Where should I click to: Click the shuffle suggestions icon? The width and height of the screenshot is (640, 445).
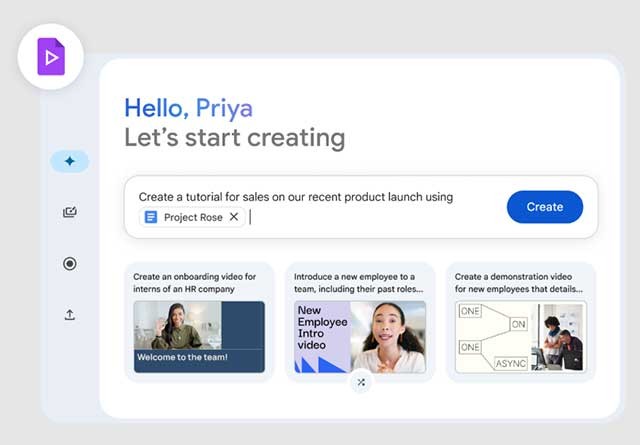361,382
